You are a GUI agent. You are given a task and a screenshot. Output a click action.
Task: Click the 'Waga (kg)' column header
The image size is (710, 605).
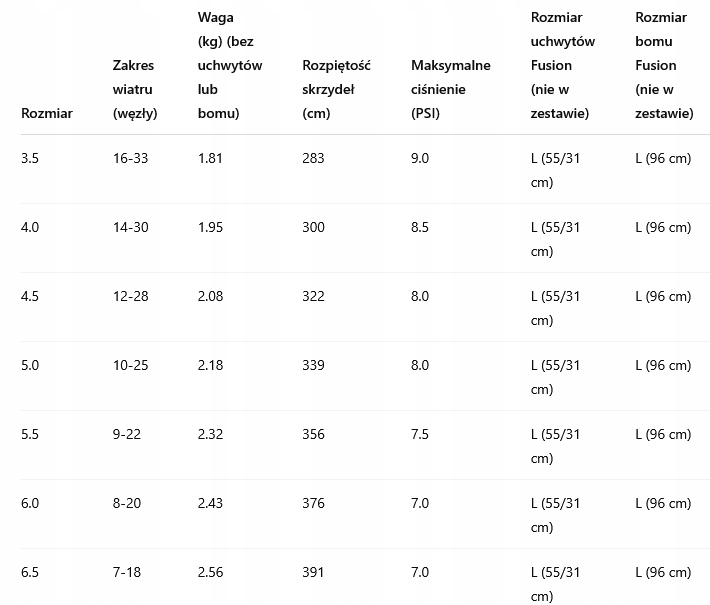(229, 65)
